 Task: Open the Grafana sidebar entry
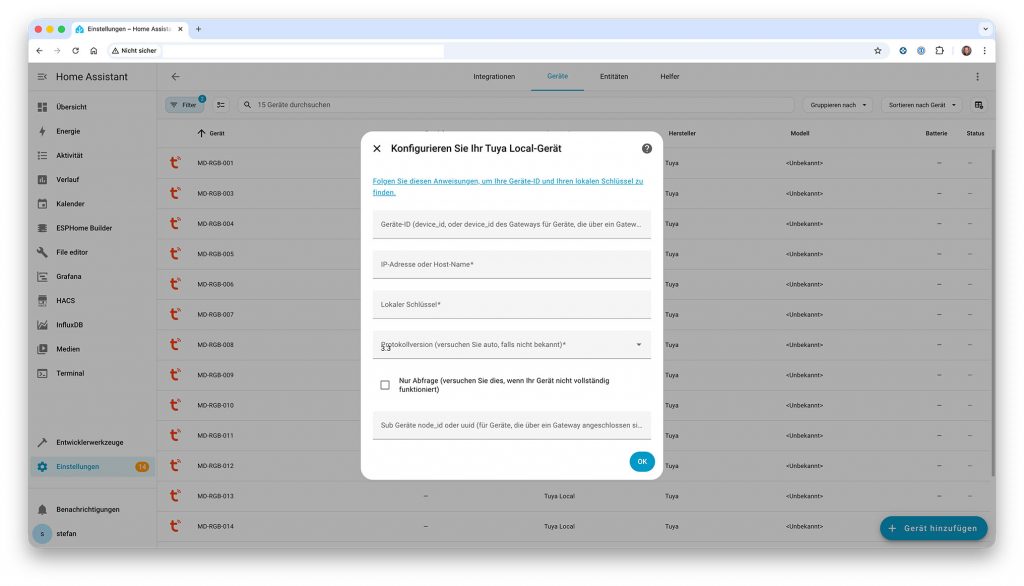[69, 276]
